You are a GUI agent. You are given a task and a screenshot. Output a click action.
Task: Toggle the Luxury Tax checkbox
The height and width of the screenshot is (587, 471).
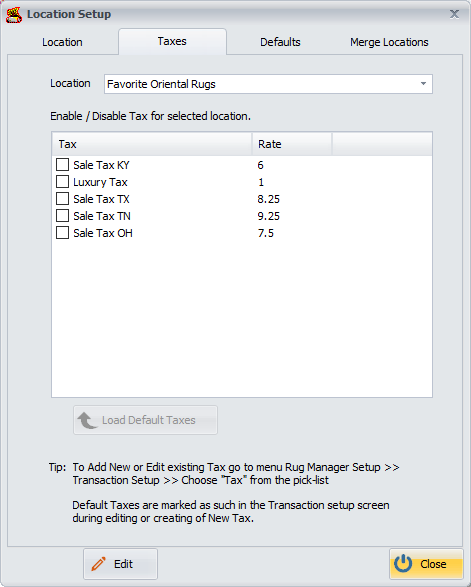(x=63, y=182)
